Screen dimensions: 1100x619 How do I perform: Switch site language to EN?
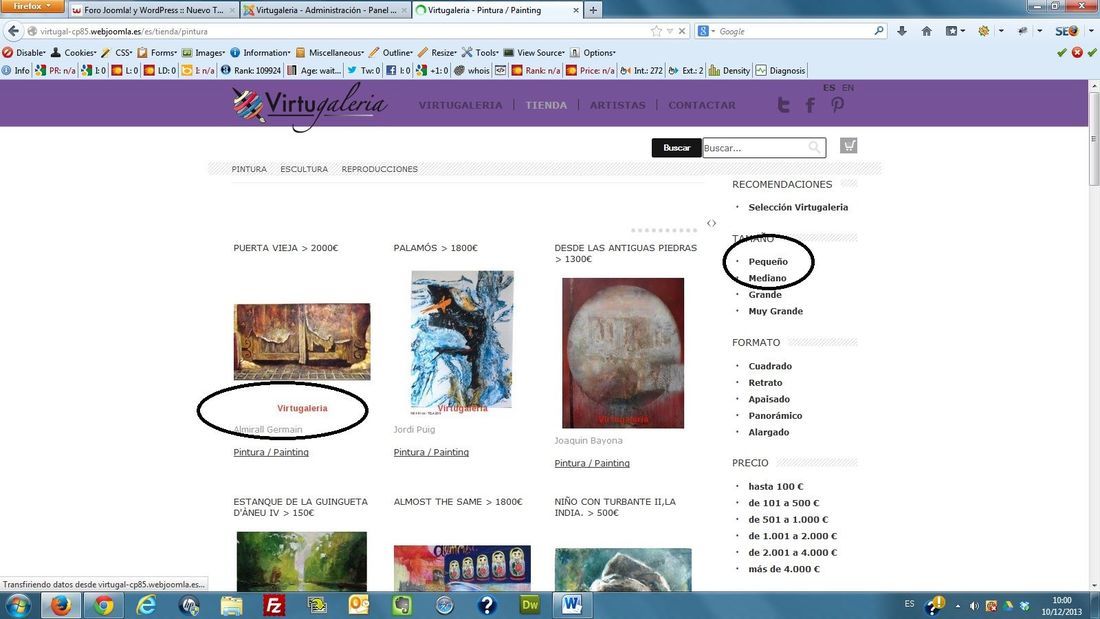[848, 88]
